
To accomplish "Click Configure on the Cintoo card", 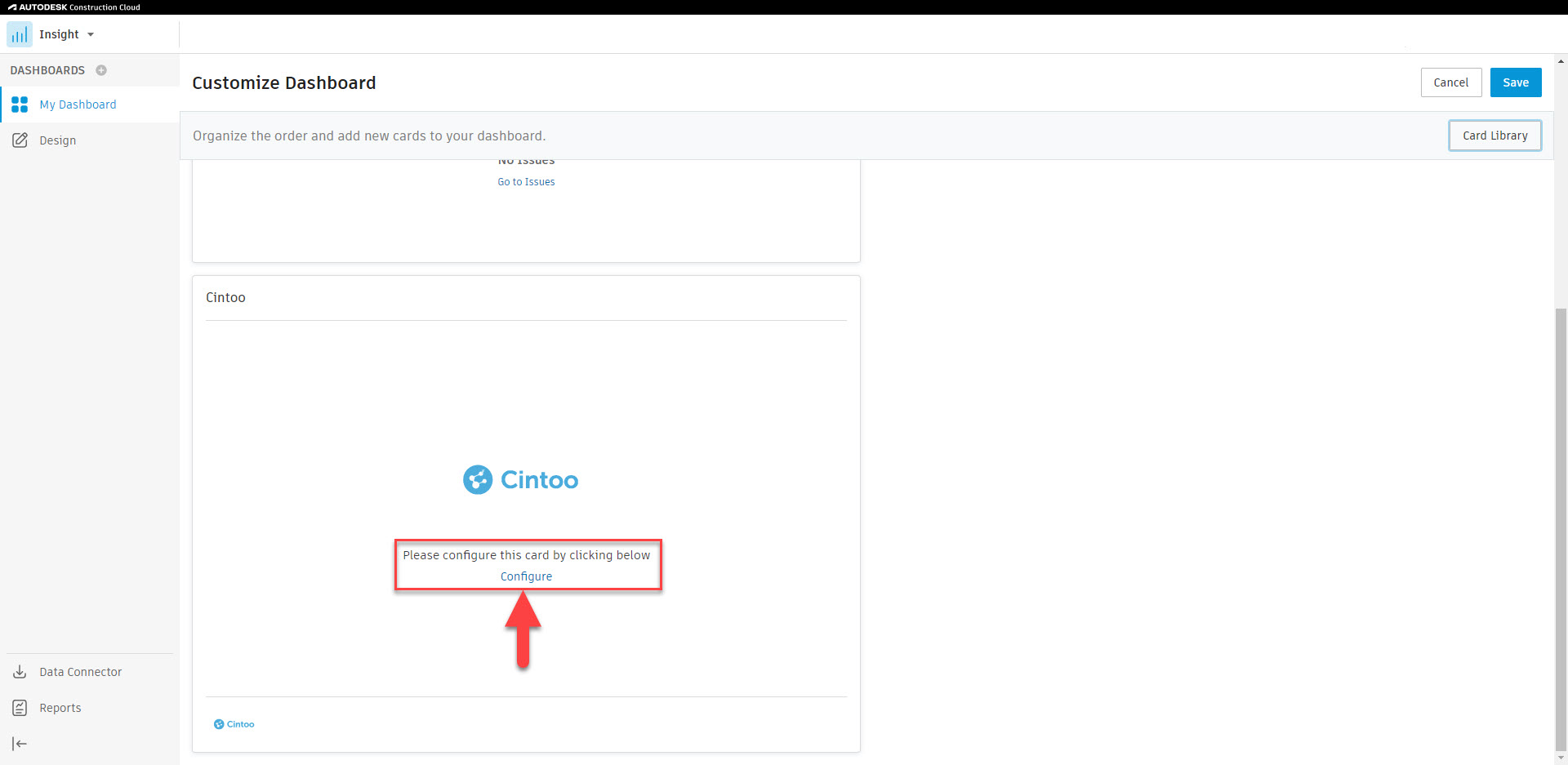I will click(526, 576).
